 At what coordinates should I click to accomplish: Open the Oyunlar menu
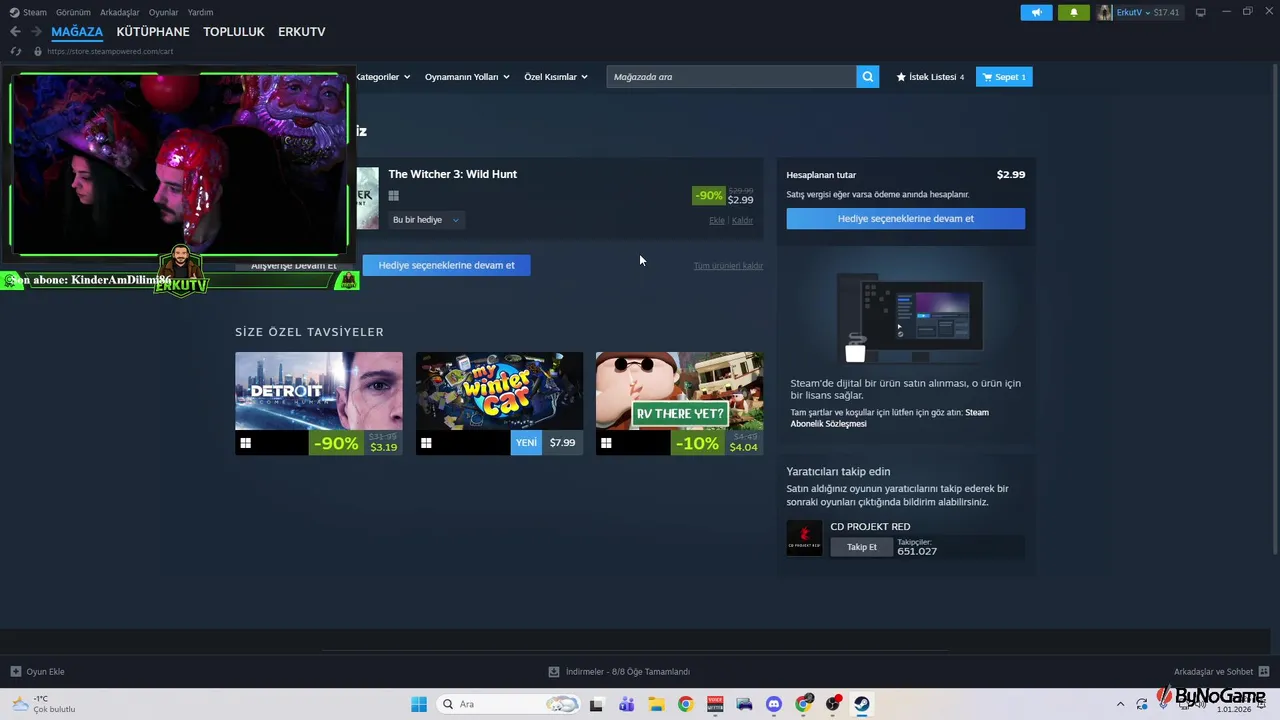point(164,12)
